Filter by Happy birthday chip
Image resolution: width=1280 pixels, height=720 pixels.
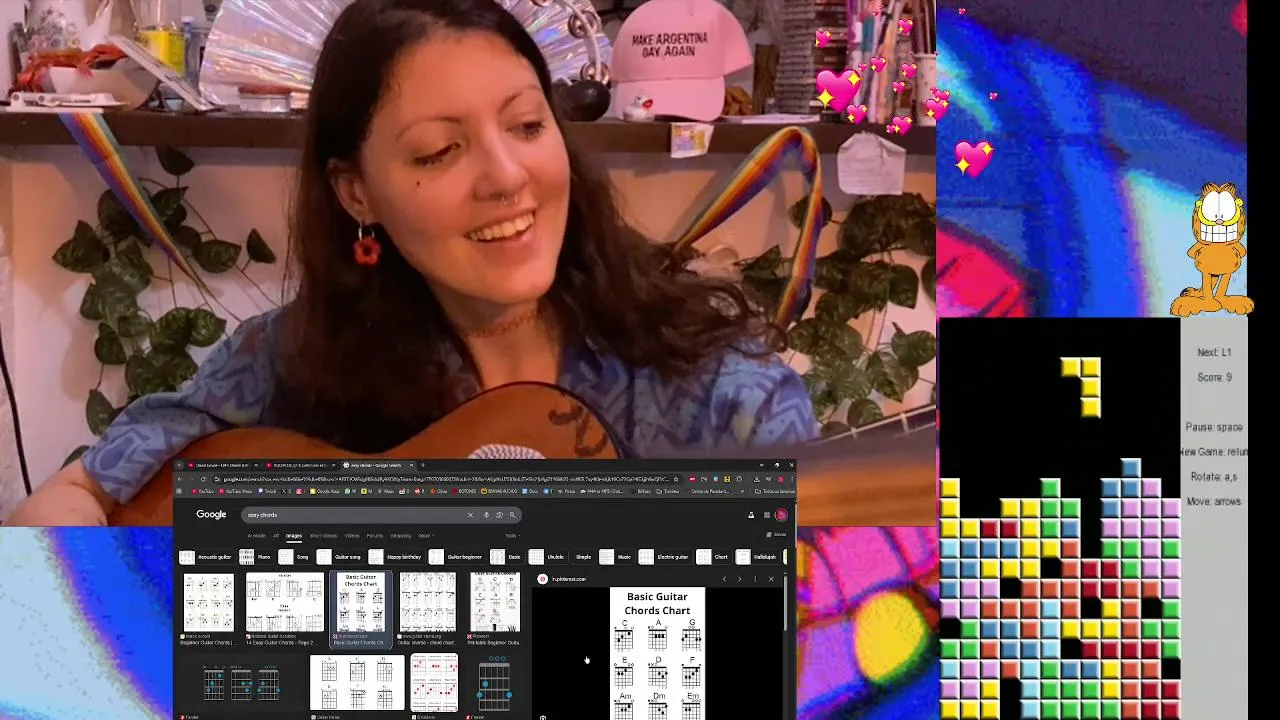coord(395,556)
